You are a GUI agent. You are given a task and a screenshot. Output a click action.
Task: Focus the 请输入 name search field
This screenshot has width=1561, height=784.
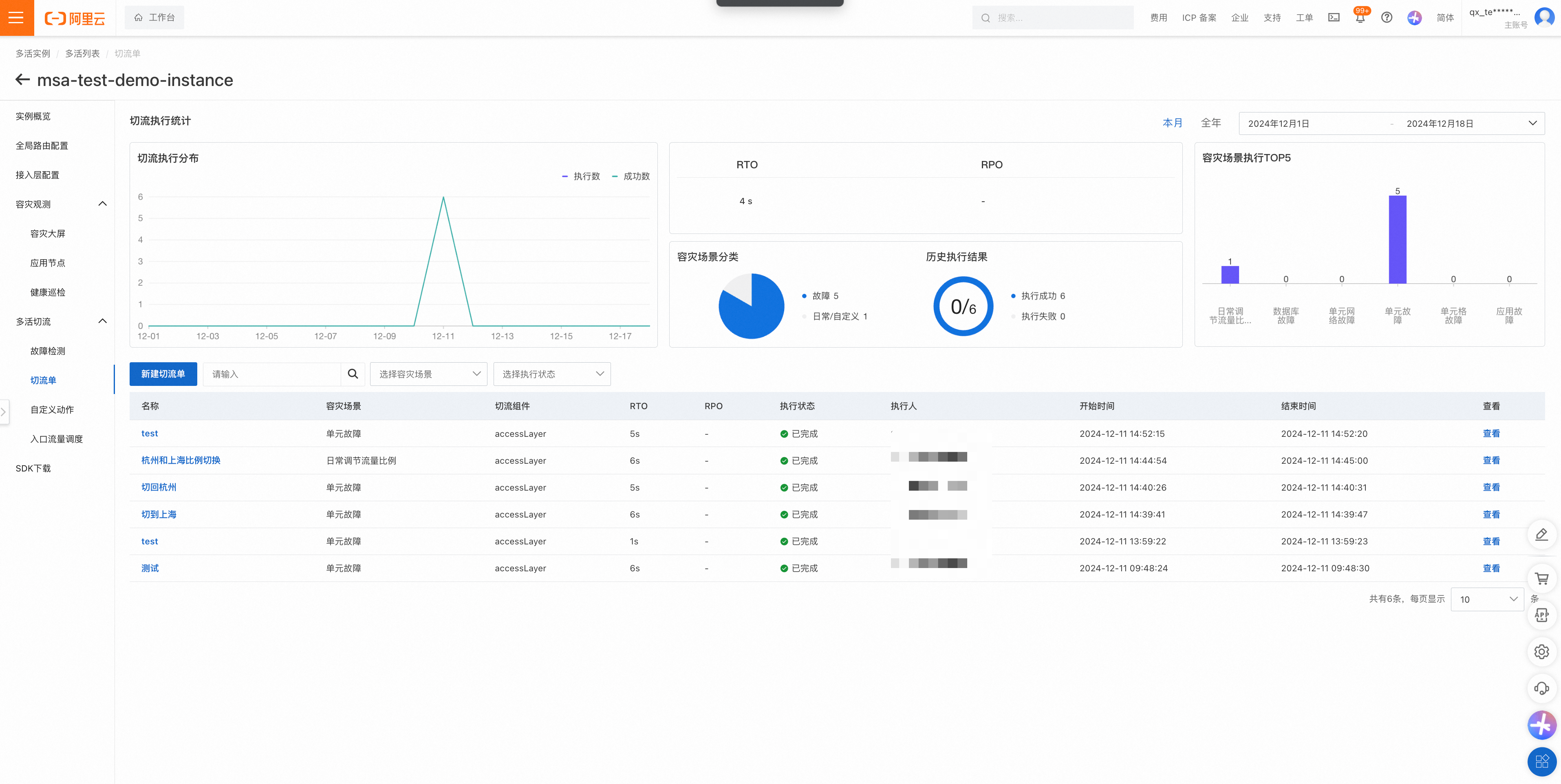[x=271, y=374]
